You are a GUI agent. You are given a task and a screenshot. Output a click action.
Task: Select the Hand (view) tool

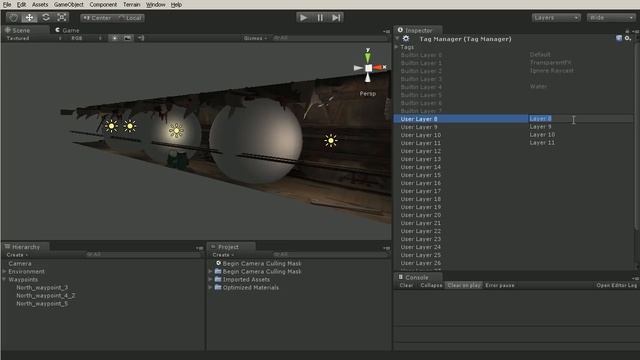click(13, 18)
